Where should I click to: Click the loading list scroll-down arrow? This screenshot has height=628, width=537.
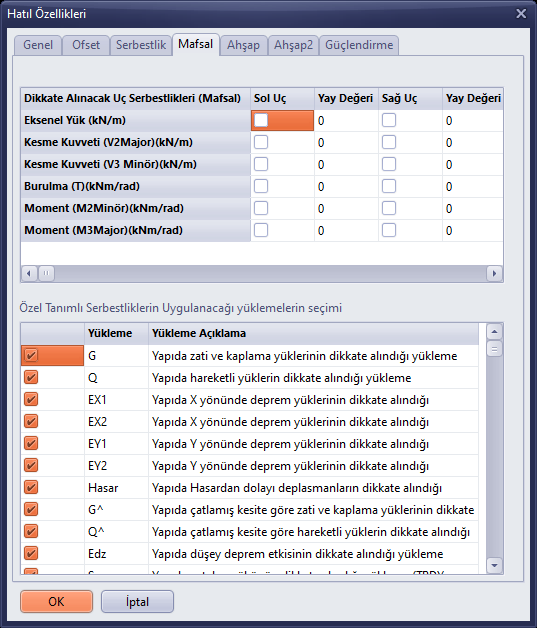click(494, 566)
